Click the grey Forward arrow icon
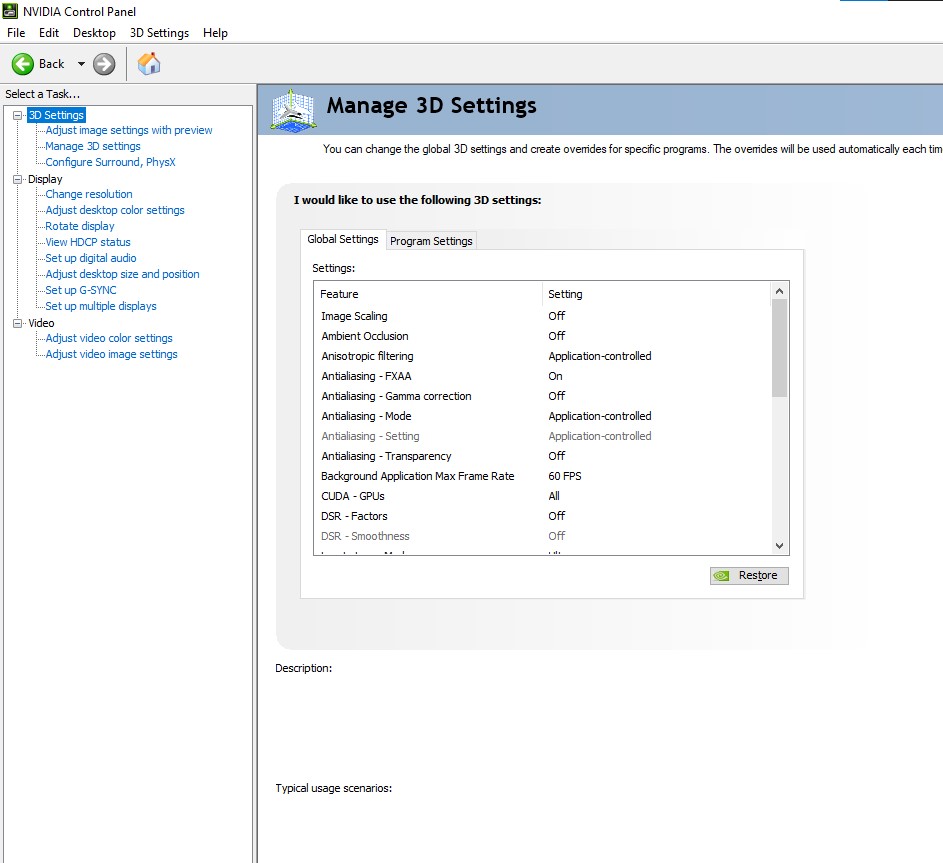943x863 pixels. click(104, 64)
